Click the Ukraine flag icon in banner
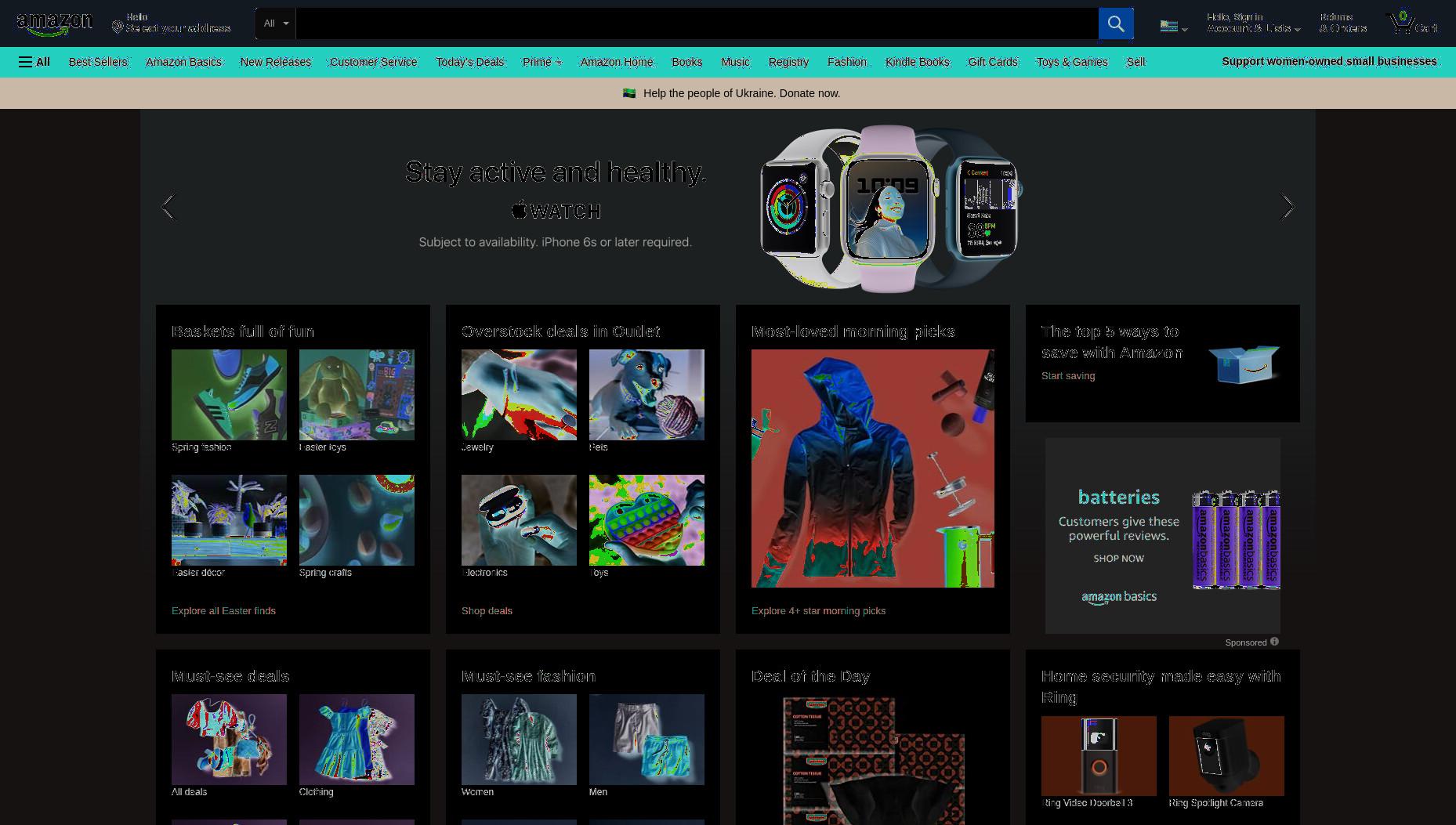Viewport: 1456px width, 825px height. click(x=629, y=93)
